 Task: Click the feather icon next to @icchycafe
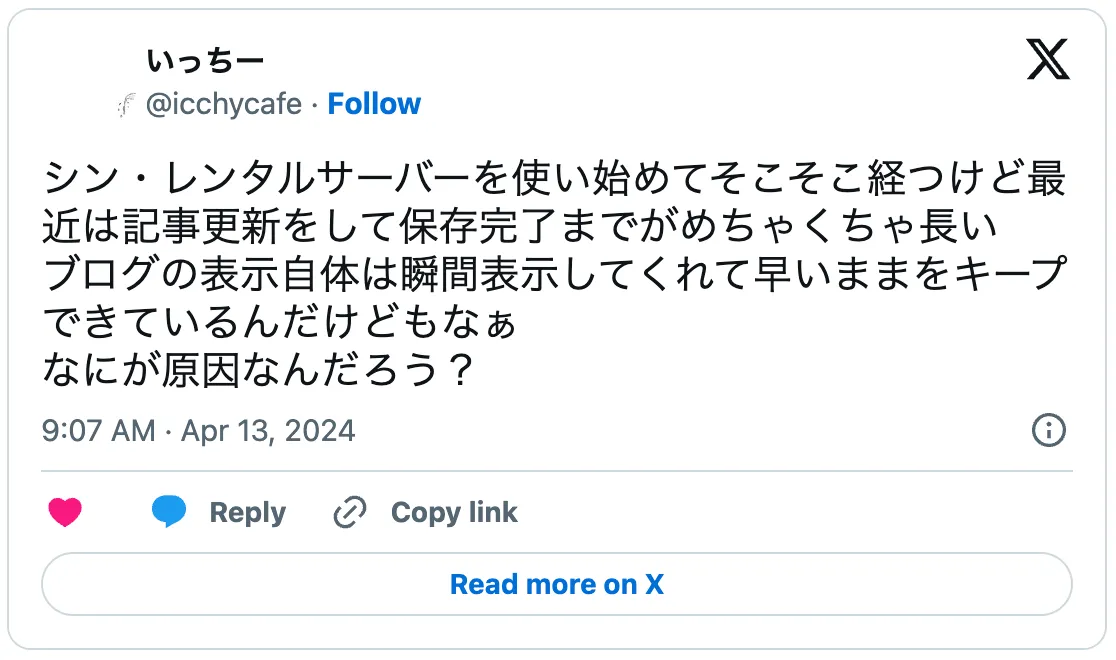[126, 103]
